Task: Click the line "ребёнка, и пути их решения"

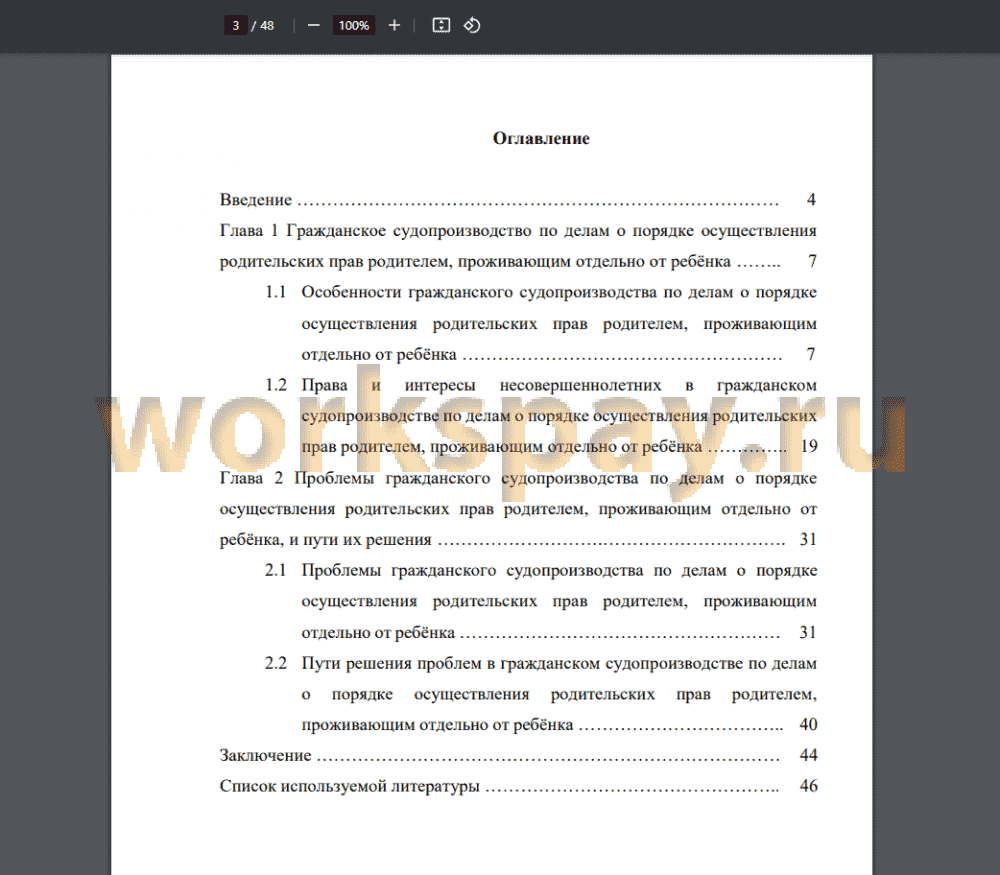Action: pyautogui.click(x=325, y=540)
